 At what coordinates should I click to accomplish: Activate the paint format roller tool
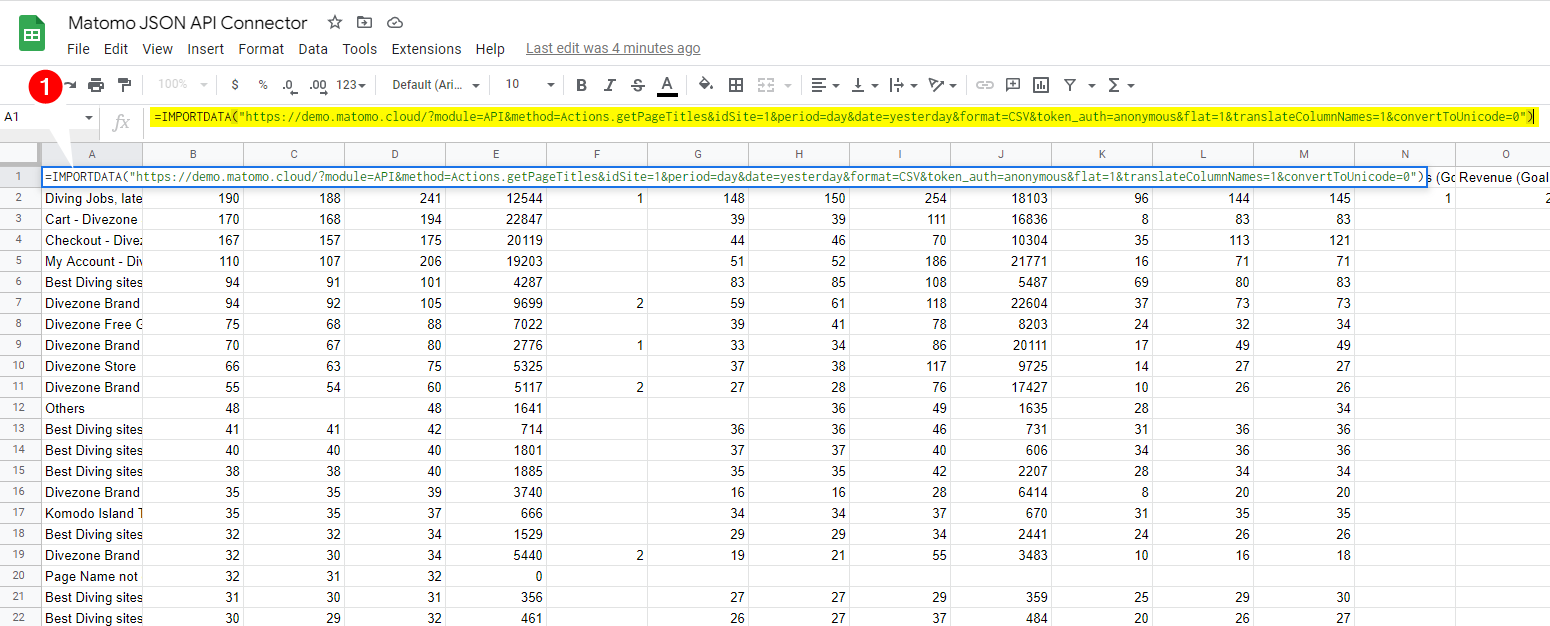point(124,85)
